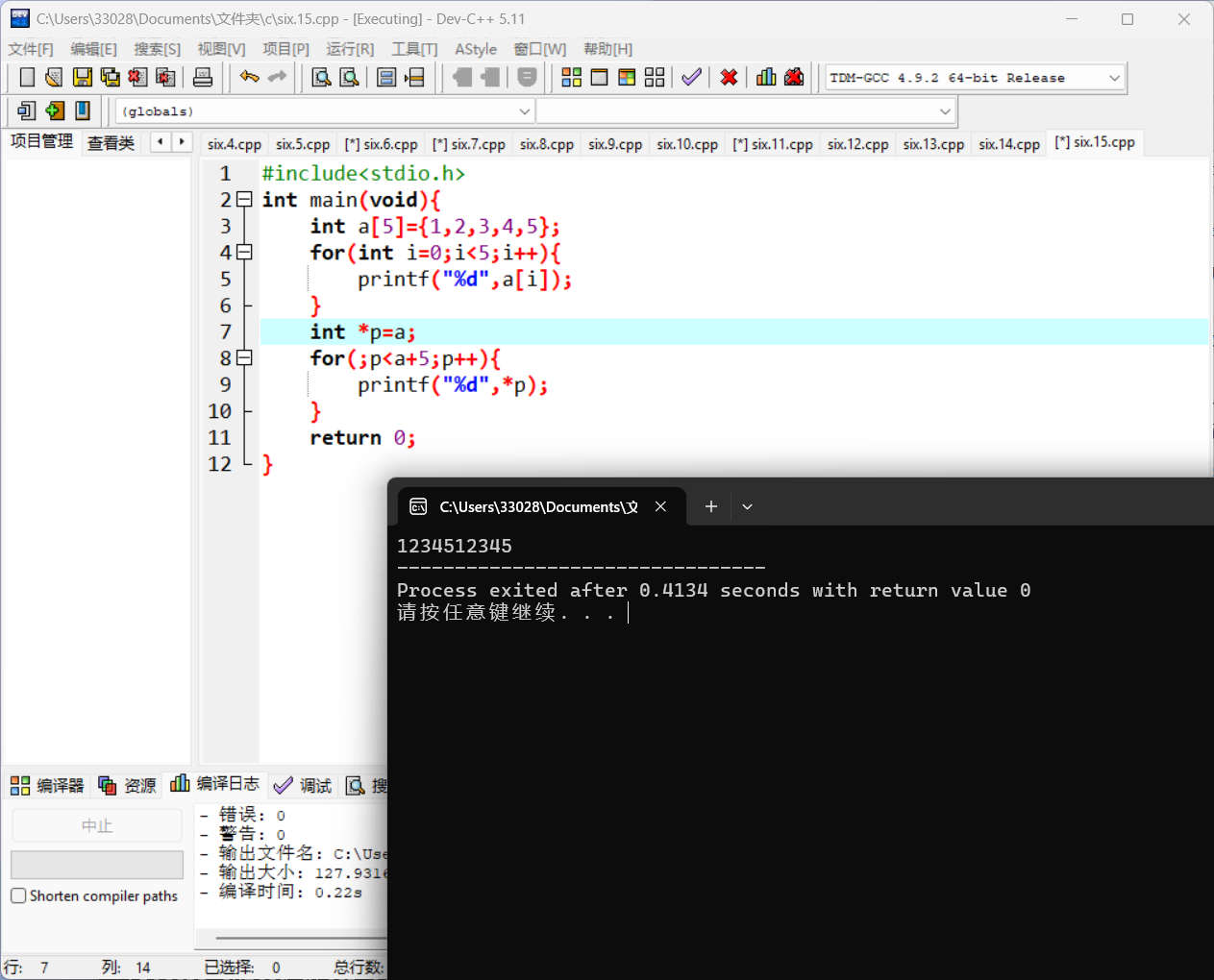Screen dimensions: 1214x980
Task: Open the AStyle menu
Action: coord(476,49)
